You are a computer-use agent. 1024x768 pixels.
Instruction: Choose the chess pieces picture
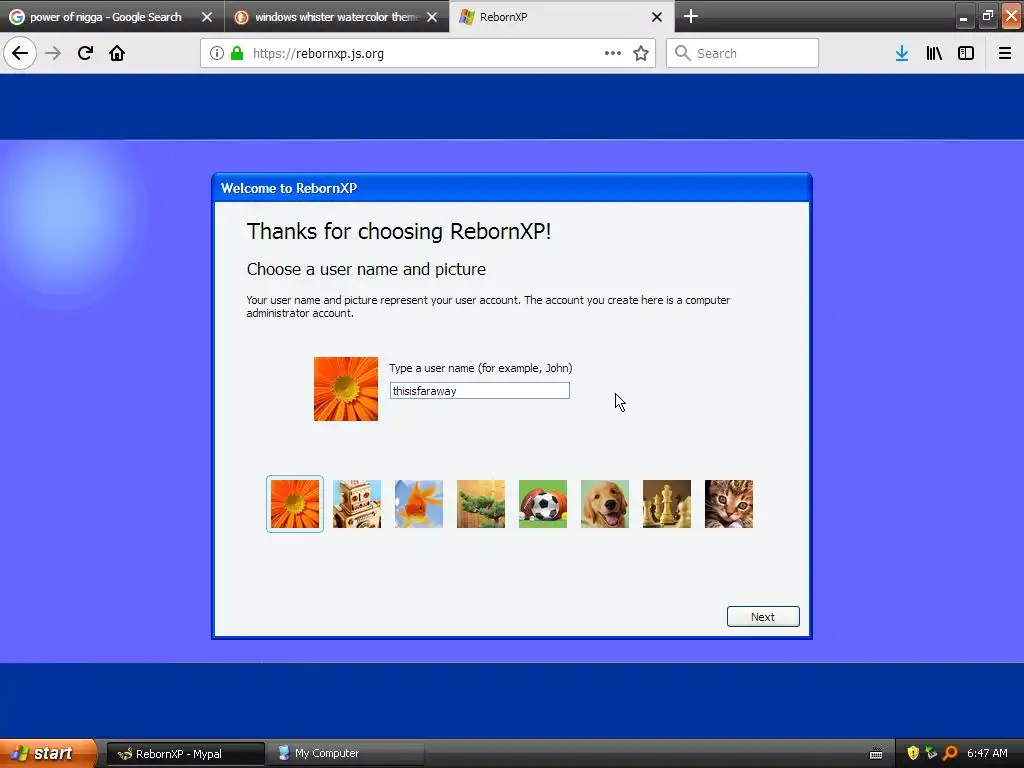(x=667, y=504)
